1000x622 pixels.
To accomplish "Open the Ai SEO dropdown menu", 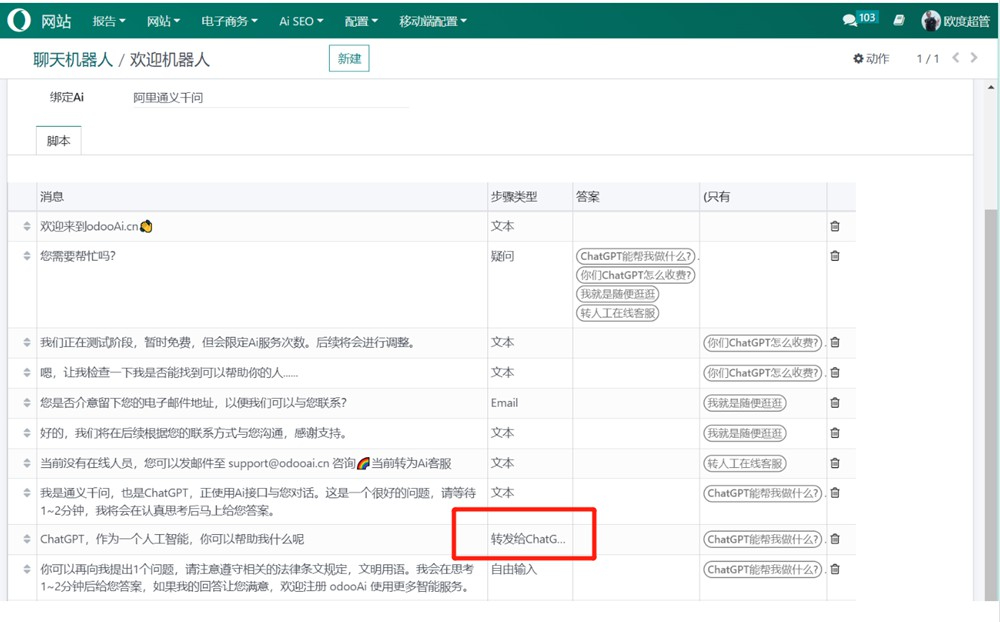I will 301,21.
